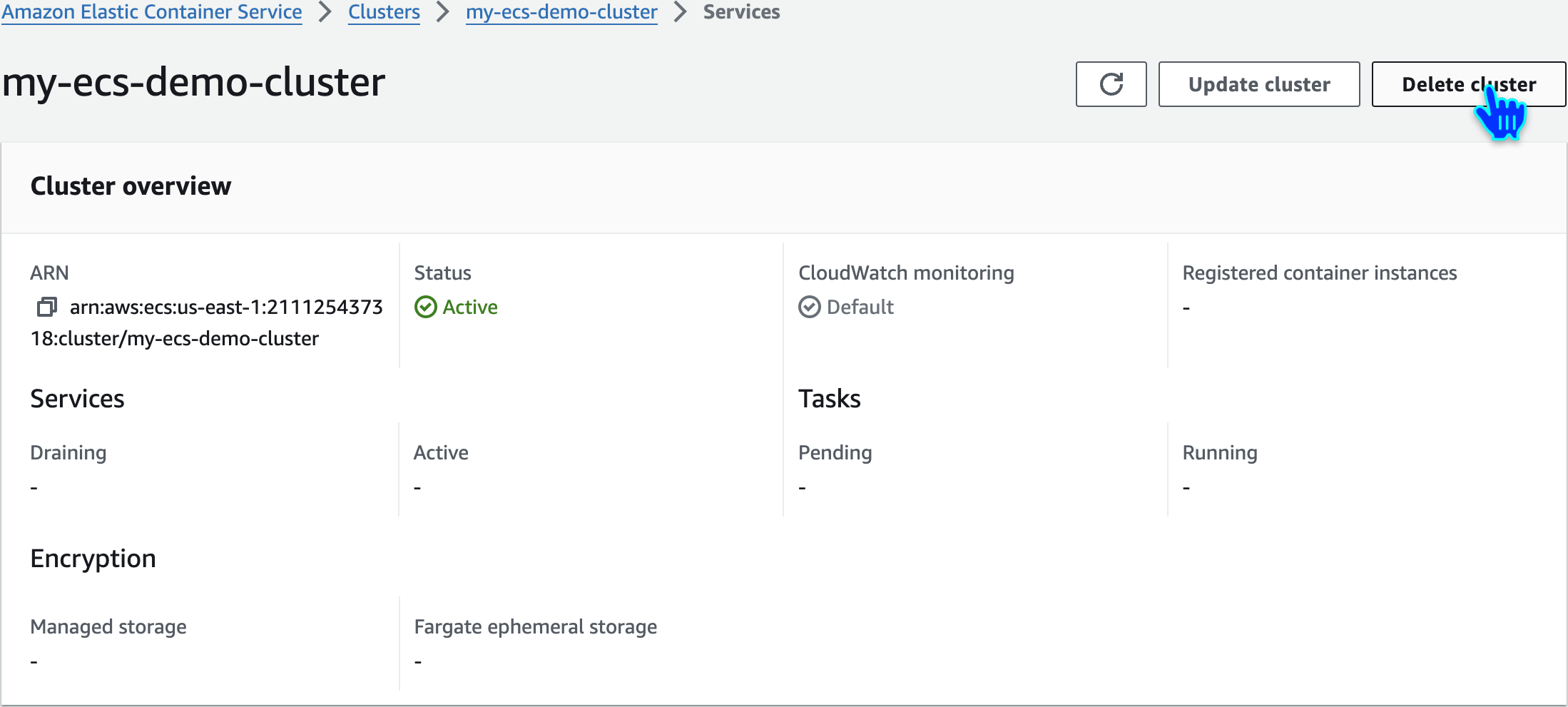
Task: Click the Registered container instances label
Action: 1319,273
